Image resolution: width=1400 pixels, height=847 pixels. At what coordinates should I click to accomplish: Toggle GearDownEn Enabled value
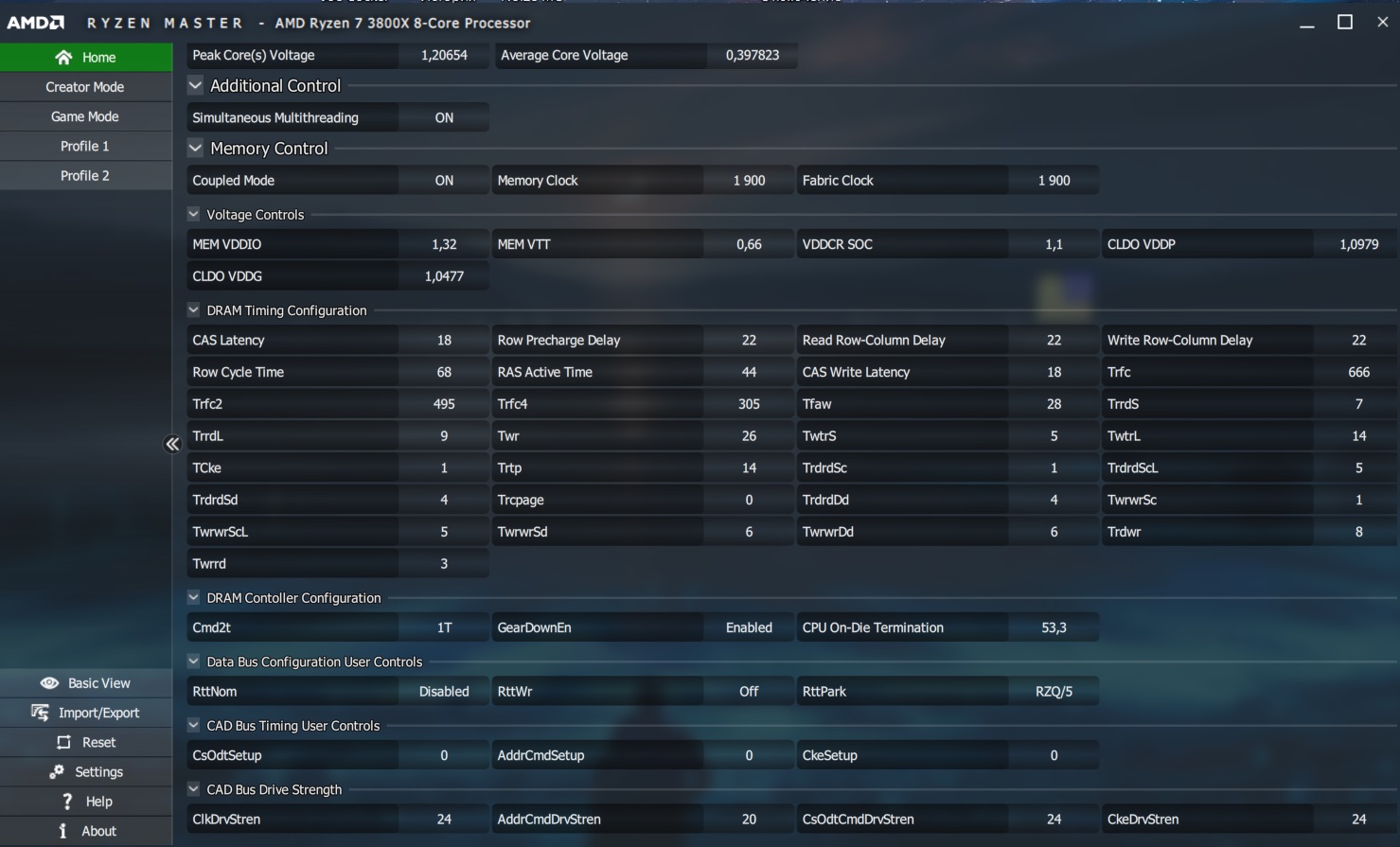point(749,627)
